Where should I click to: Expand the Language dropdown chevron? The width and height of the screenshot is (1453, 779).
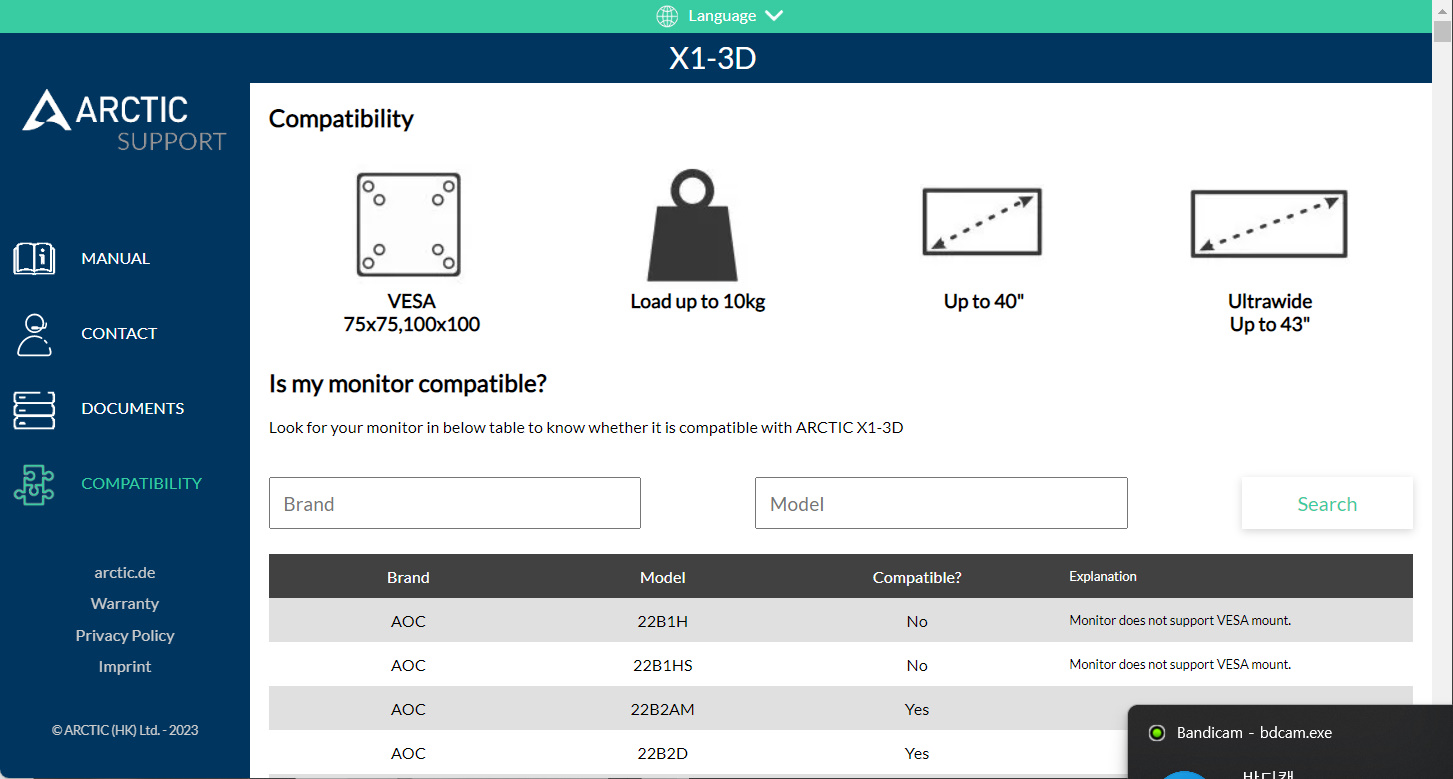(774, 16)
